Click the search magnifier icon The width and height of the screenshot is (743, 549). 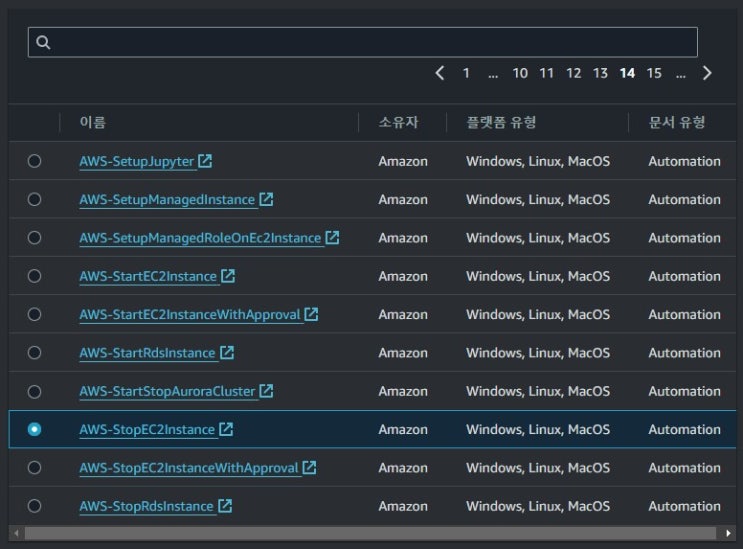(x=43, y=42)
